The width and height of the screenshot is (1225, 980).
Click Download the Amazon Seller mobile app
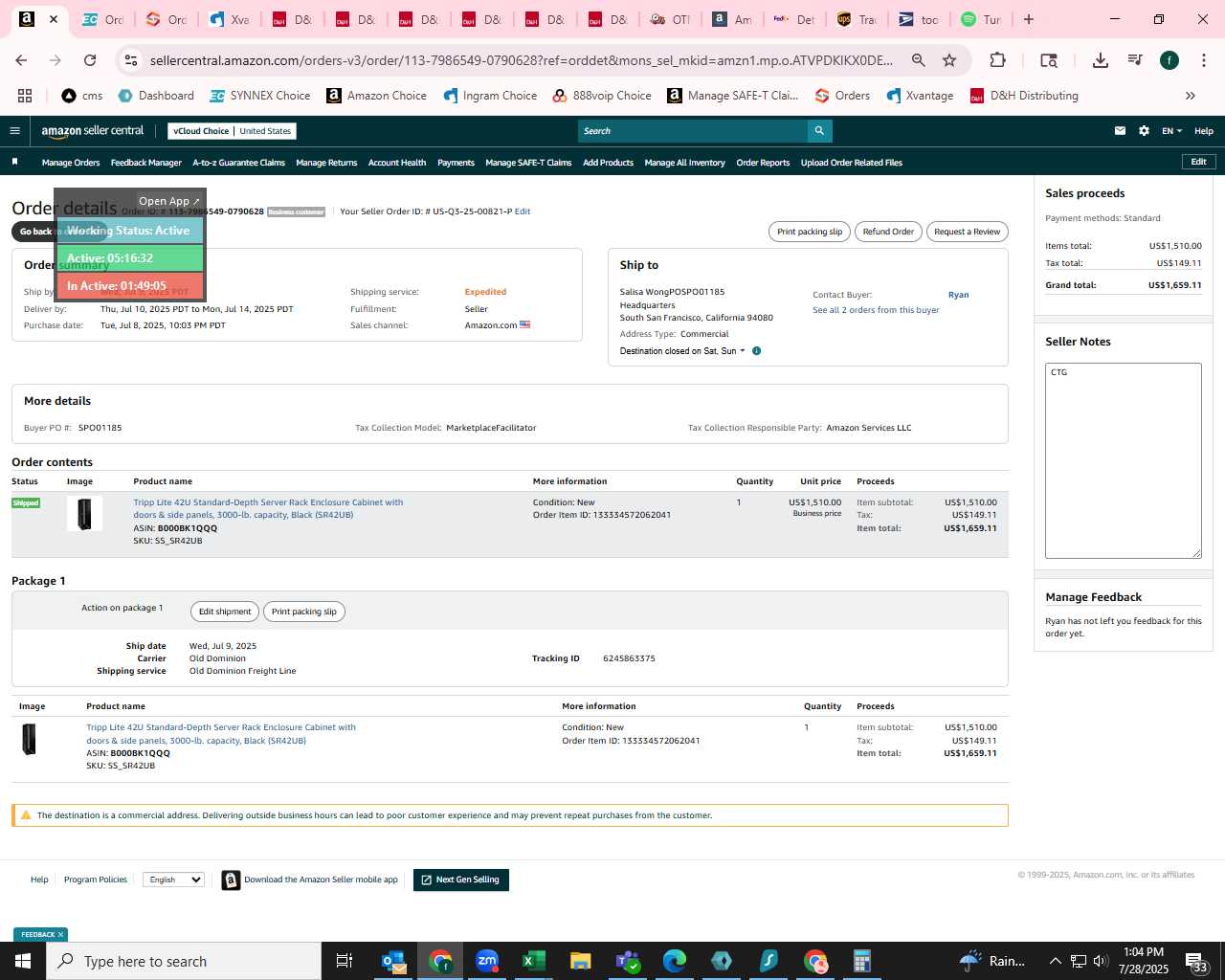(x=321, y=880)
